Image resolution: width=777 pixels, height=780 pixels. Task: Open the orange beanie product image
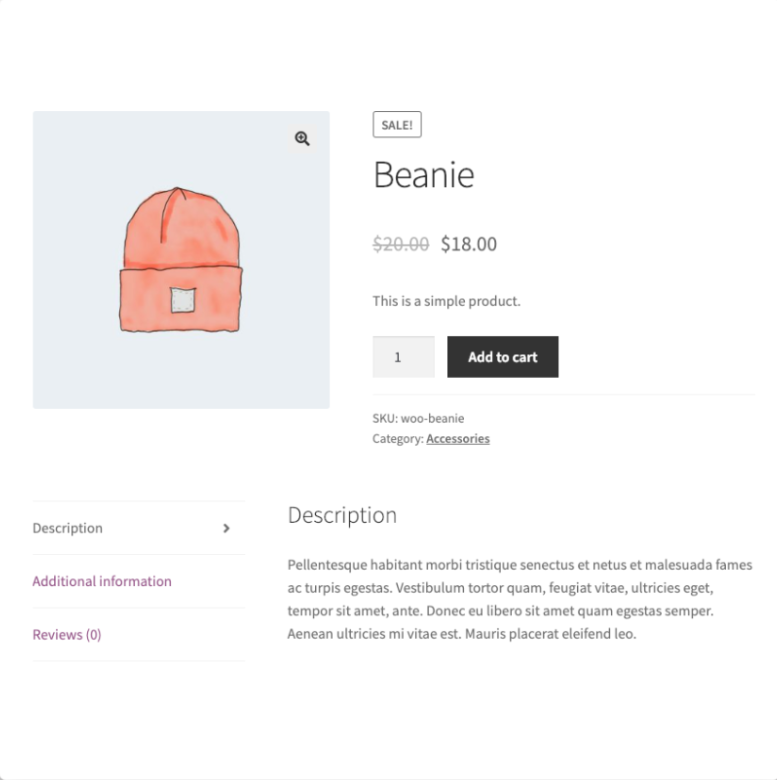pyautogui.click(x=180, y=260)
